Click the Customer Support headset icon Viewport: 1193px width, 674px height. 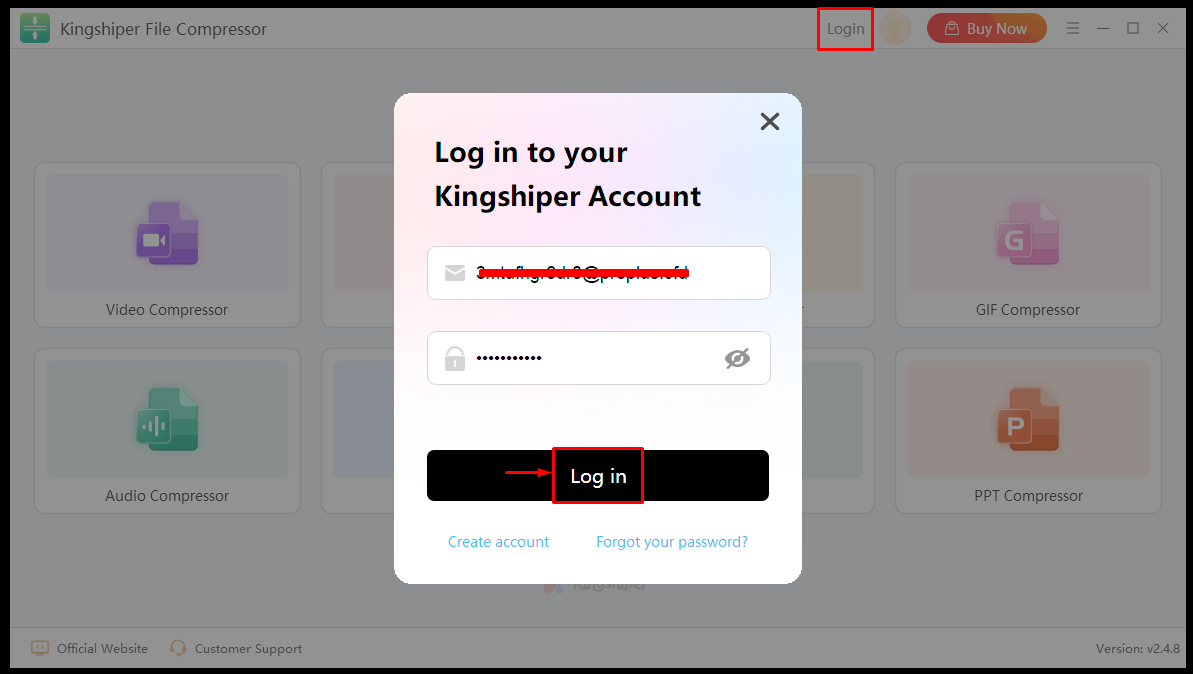point(178,648)
